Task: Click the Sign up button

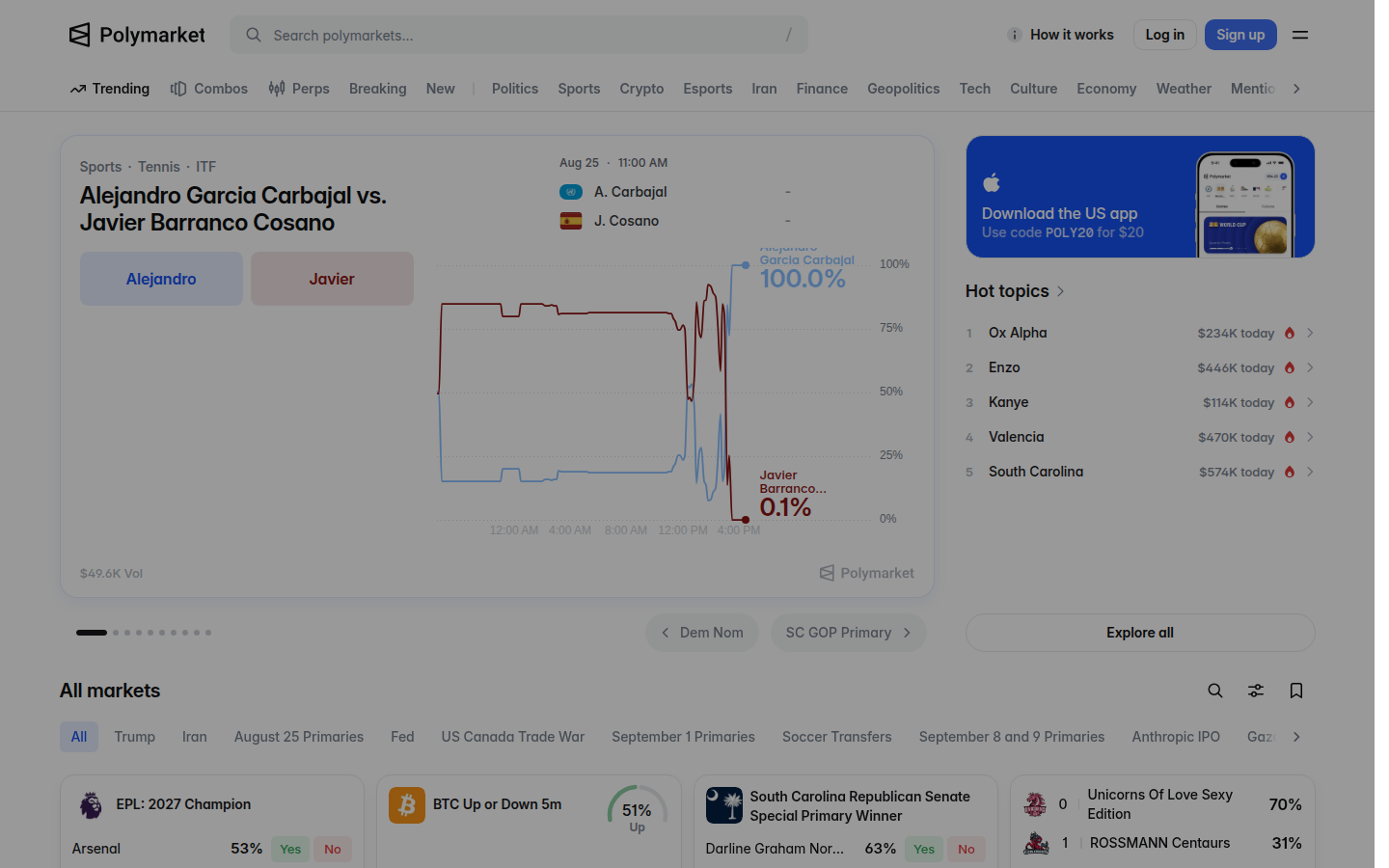Action: [x=1240, y=35]
